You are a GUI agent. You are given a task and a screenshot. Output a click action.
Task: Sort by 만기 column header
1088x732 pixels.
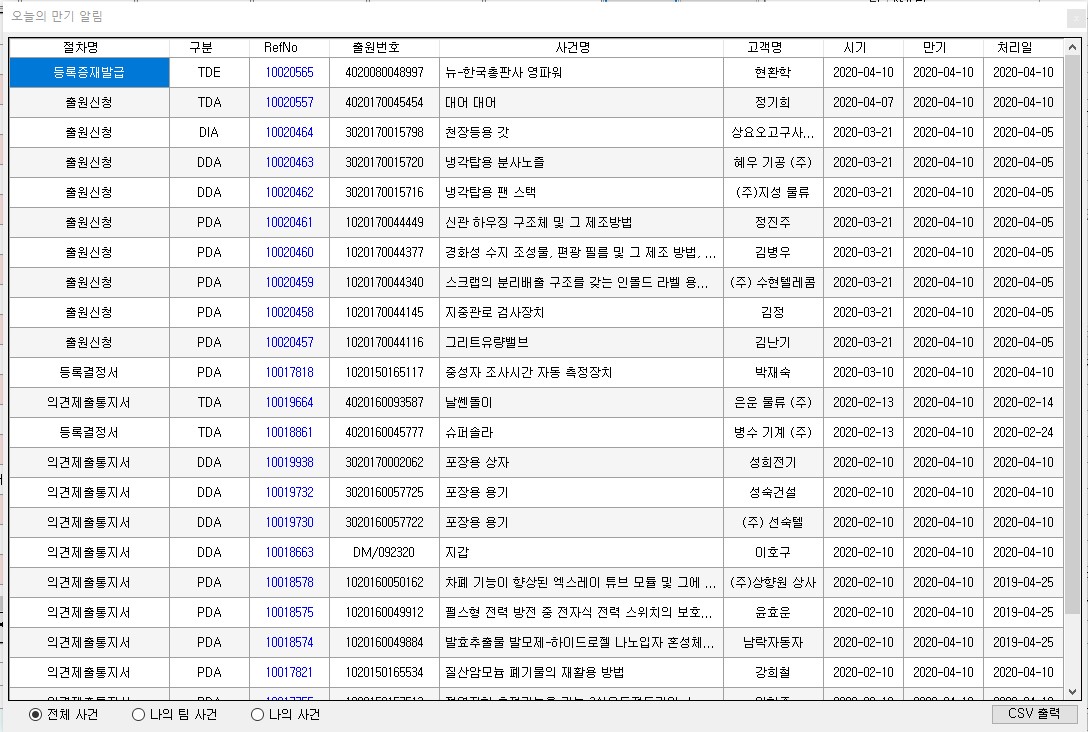click(x=935, y=47)
